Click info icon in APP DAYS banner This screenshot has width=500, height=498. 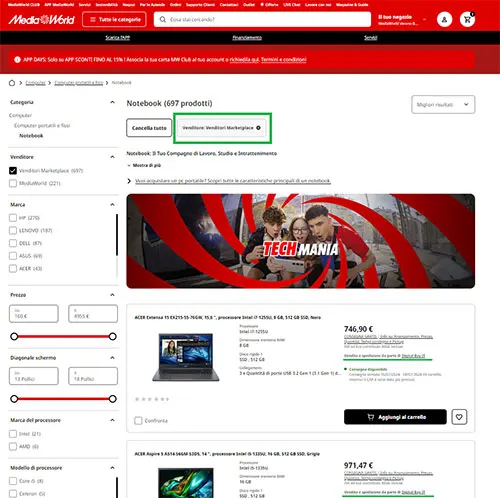point(17,60)
